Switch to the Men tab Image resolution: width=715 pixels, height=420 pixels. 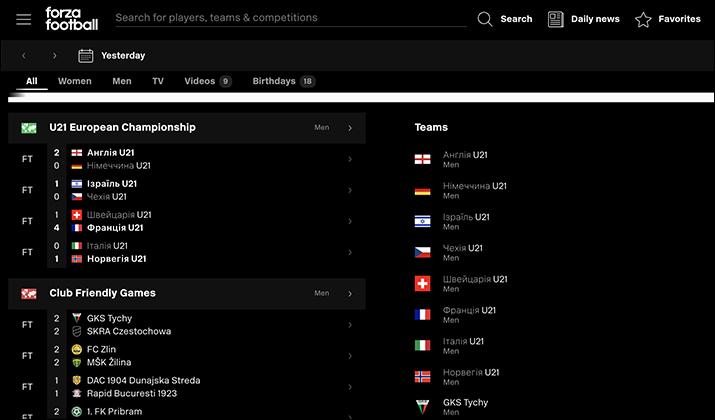122,81
